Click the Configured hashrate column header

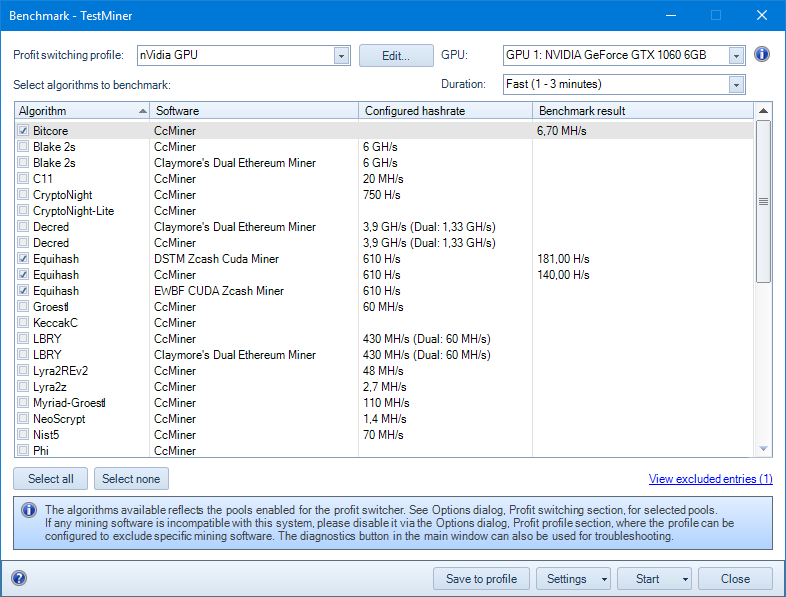445,111
